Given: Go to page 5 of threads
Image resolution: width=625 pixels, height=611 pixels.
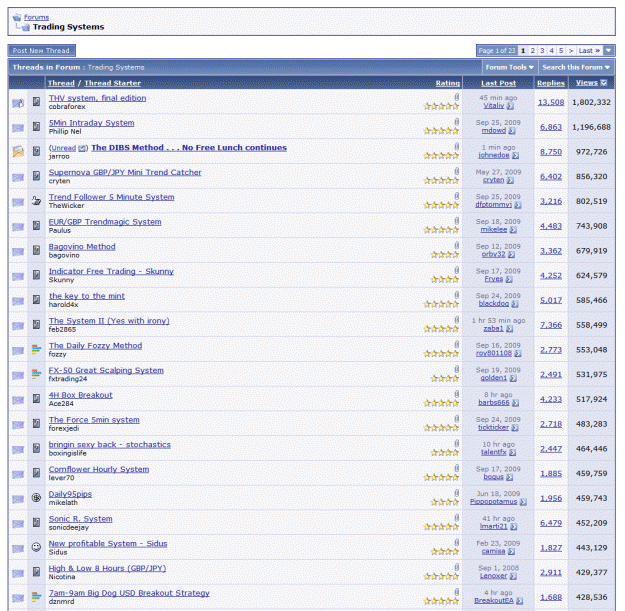Looking at the screenshot, I should click(561, 51).
